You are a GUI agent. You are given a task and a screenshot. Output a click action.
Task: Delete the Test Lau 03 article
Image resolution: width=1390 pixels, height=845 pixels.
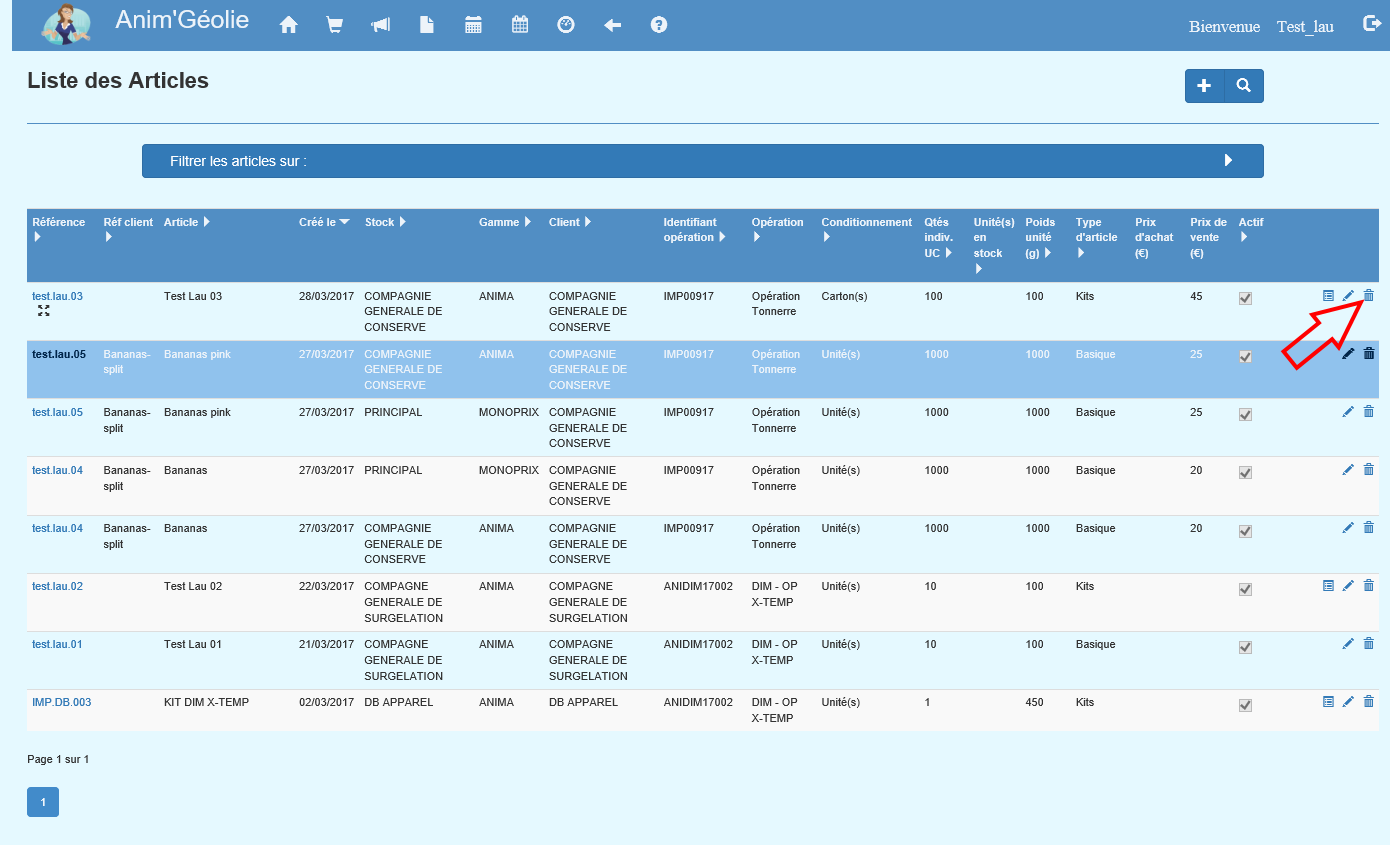coord(1369,296)
